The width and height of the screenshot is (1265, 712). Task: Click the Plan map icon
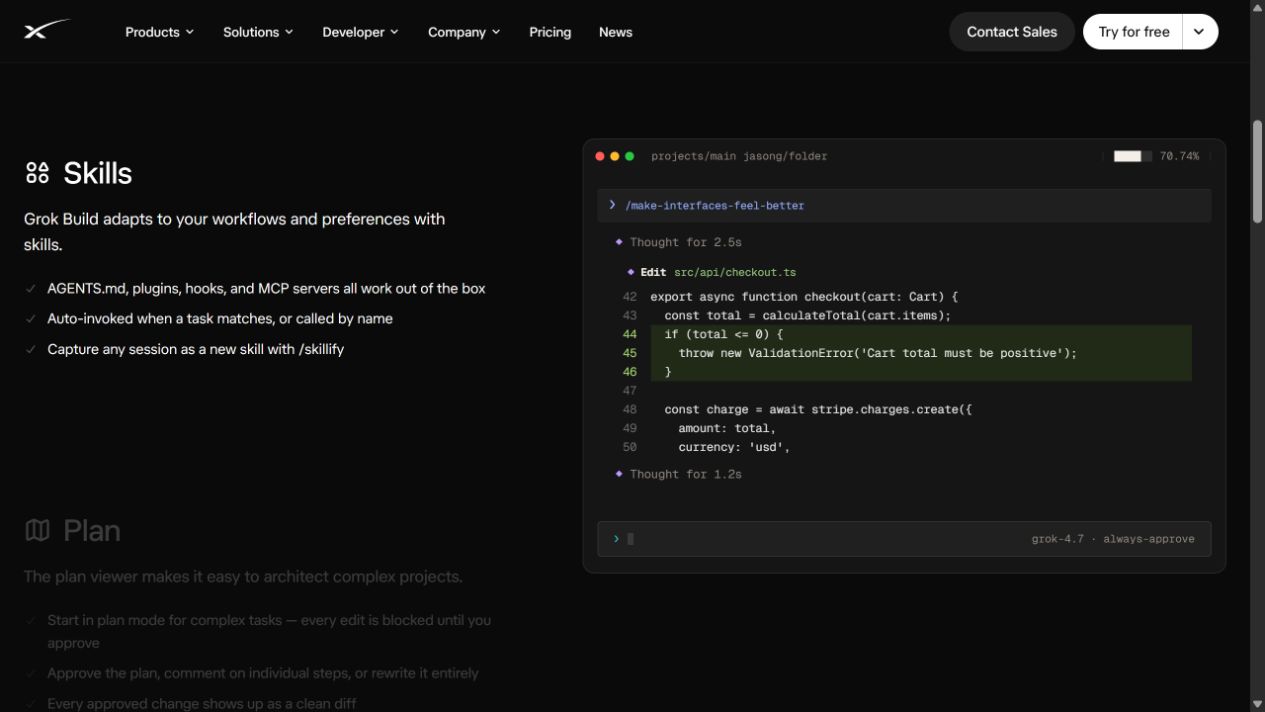37,530
